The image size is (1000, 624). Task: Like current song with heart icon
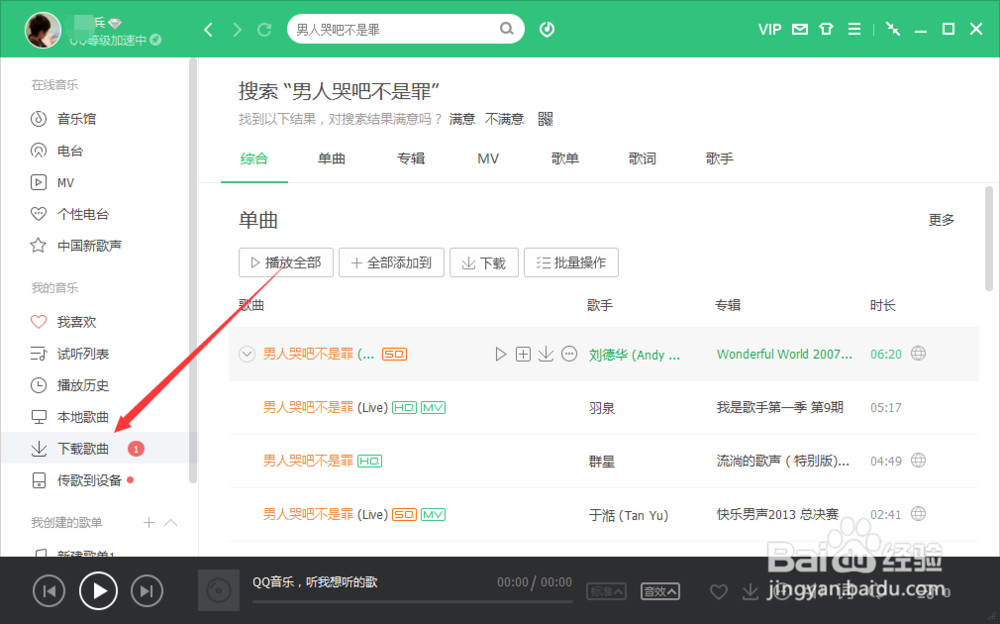pos(719,592)
